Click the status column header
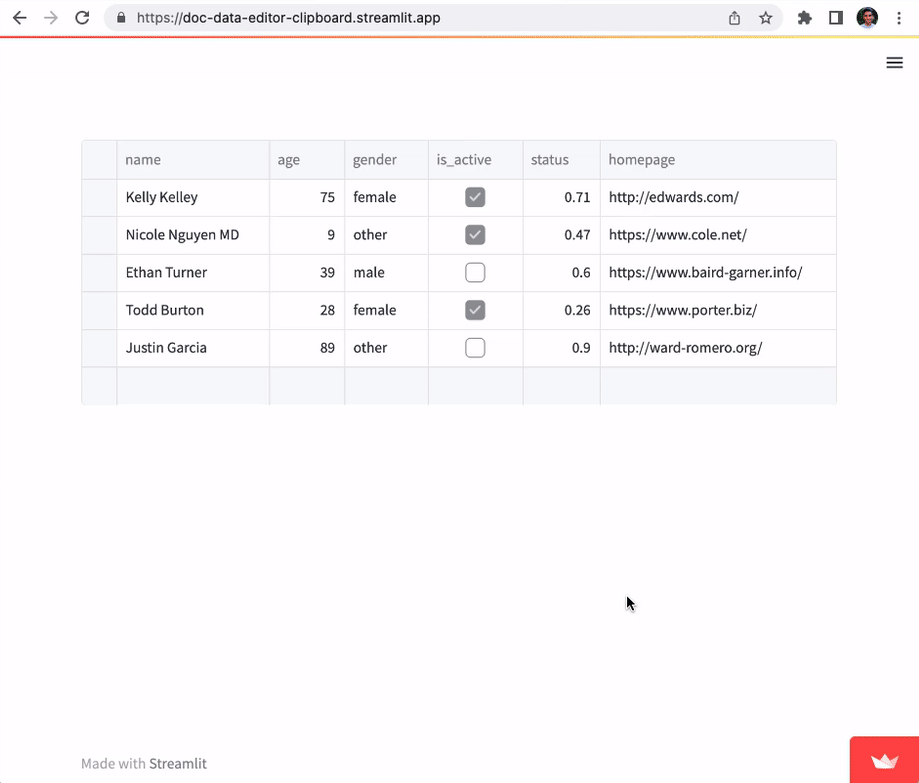Viewport: 919px width, 783px height. click(550, 159)
